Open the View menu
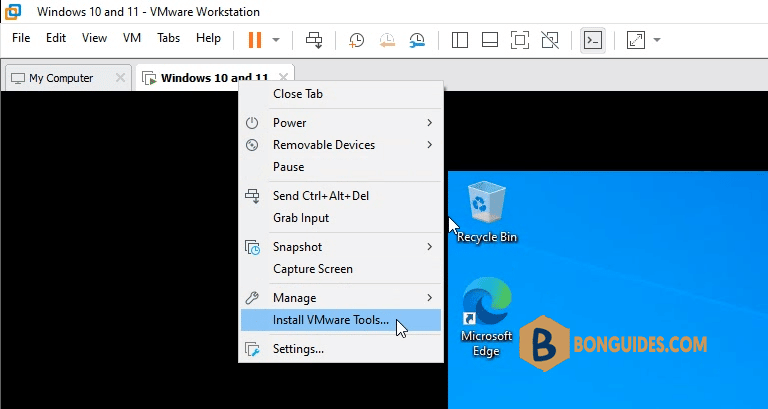 point(95,38)
